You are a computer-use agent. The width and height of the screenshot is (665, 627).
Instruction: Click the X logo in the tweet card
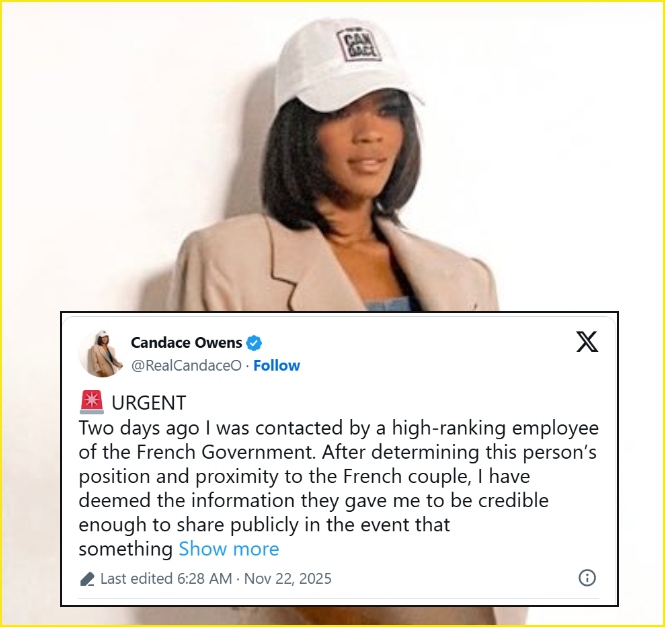(x=587, y=342)
